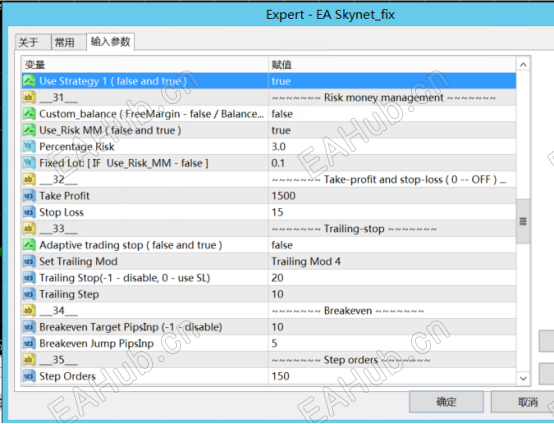The width and height of the screenshot is (554, 424).
Task: Click the icon beside Breakeven Jump PipsInp
Action: (x=29, y=343)
